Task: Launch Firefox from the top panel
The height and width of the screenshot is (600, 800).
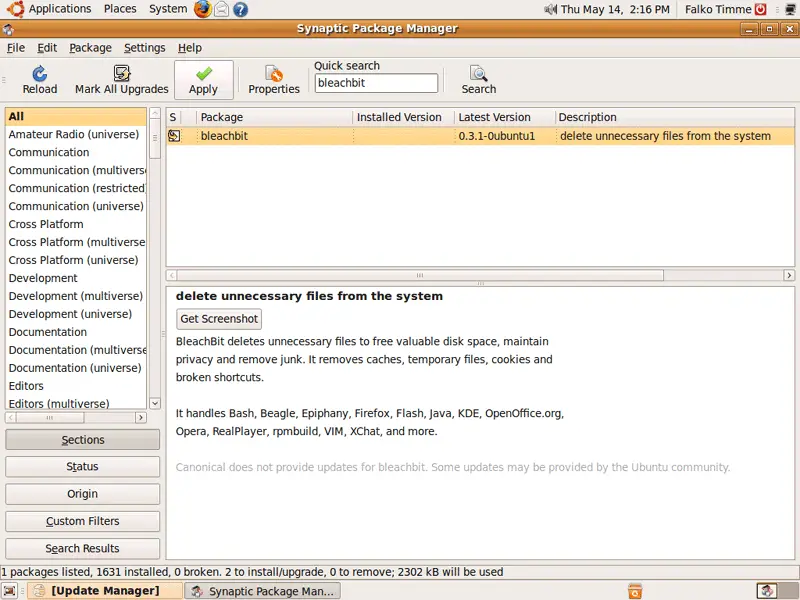Action: (x=203, y=9)
